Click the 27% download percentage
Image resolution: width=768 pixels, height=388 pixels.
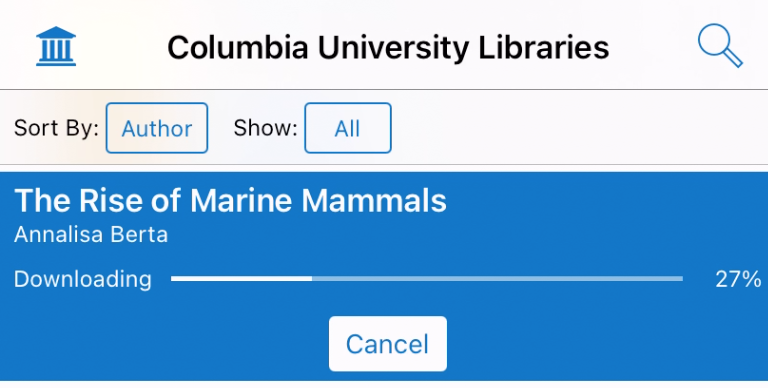tap(738, 279)
